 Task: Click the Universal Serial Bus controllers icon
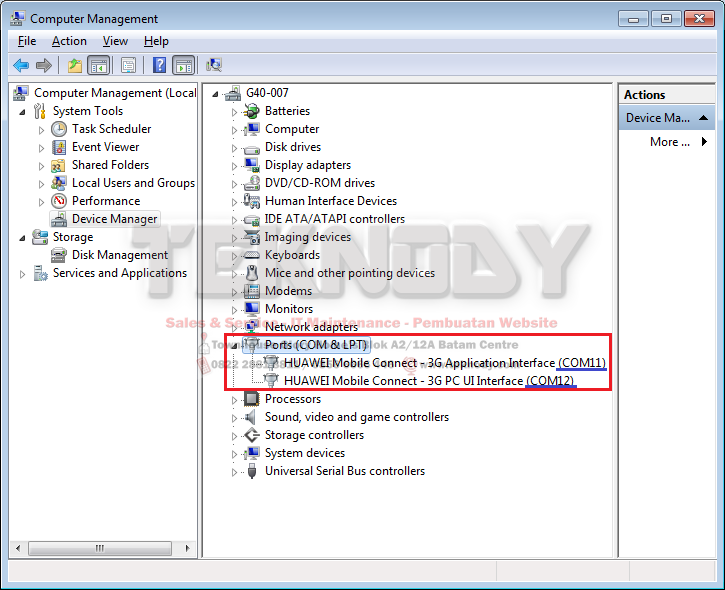click(252, 471)
